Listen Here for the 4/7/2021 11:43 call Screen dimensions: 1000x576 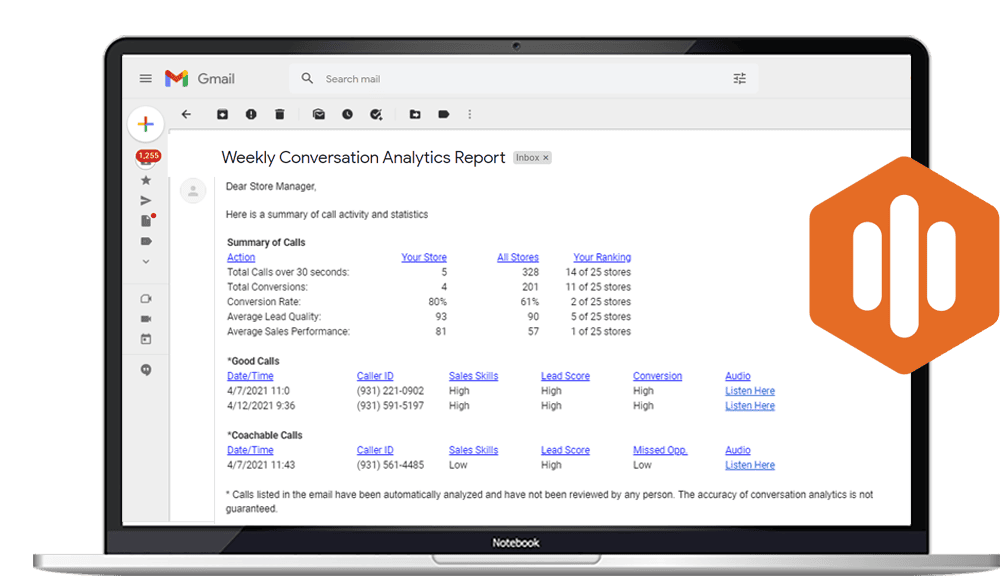[750, 465]
